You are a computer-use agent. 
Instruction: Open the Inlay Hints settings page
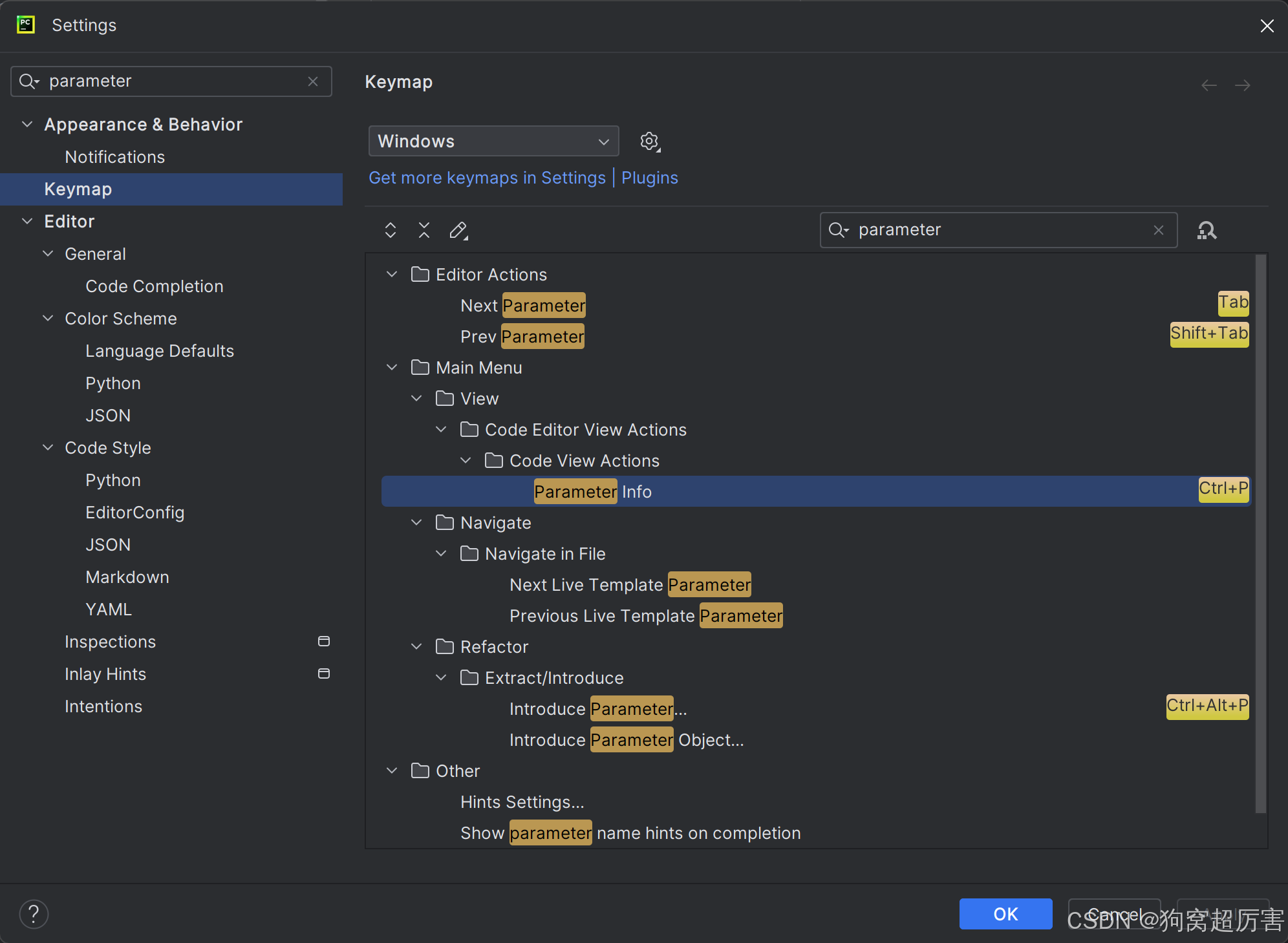(x=105, y=674)
